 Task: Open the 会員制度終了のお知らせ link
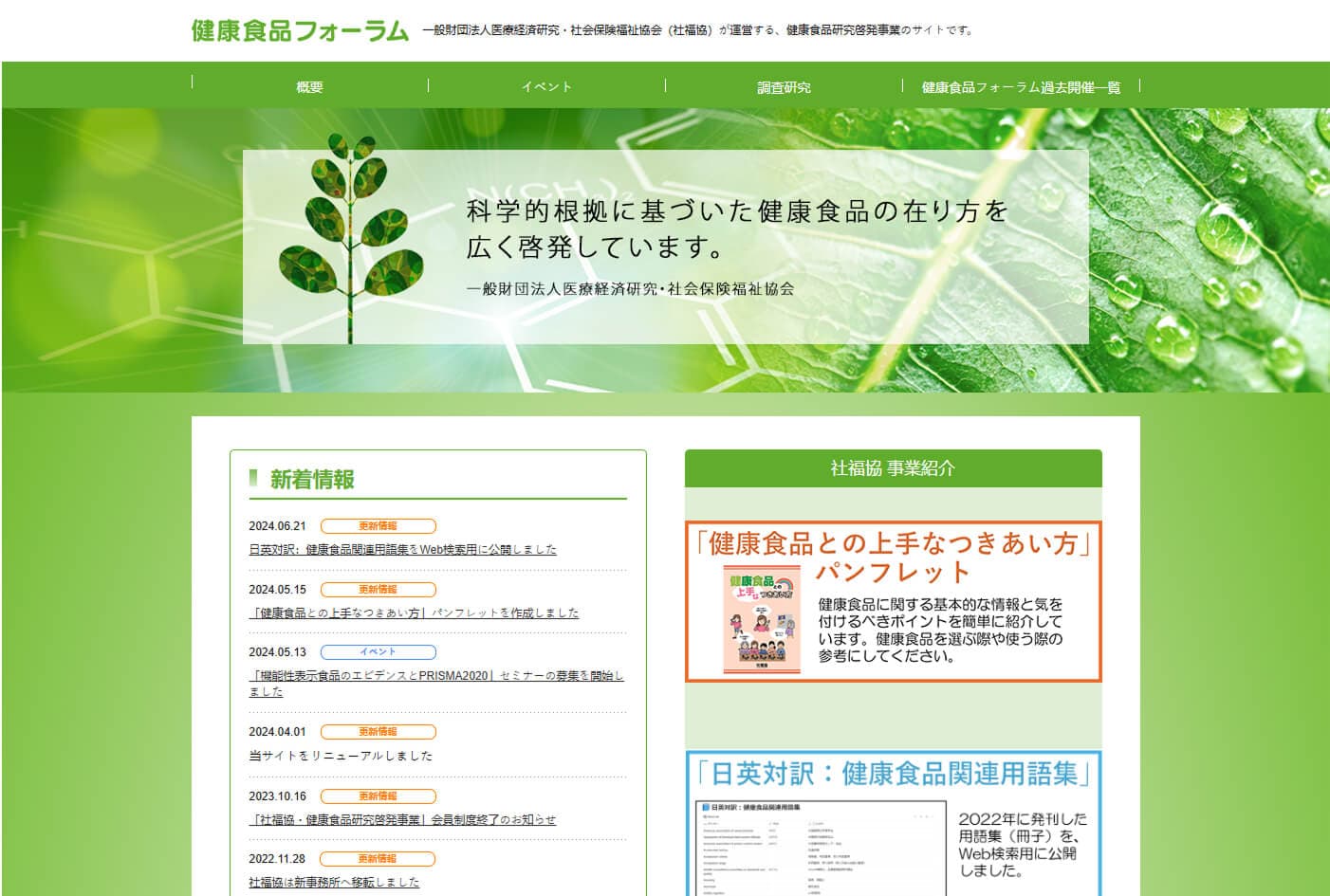(x=402, y=820)
